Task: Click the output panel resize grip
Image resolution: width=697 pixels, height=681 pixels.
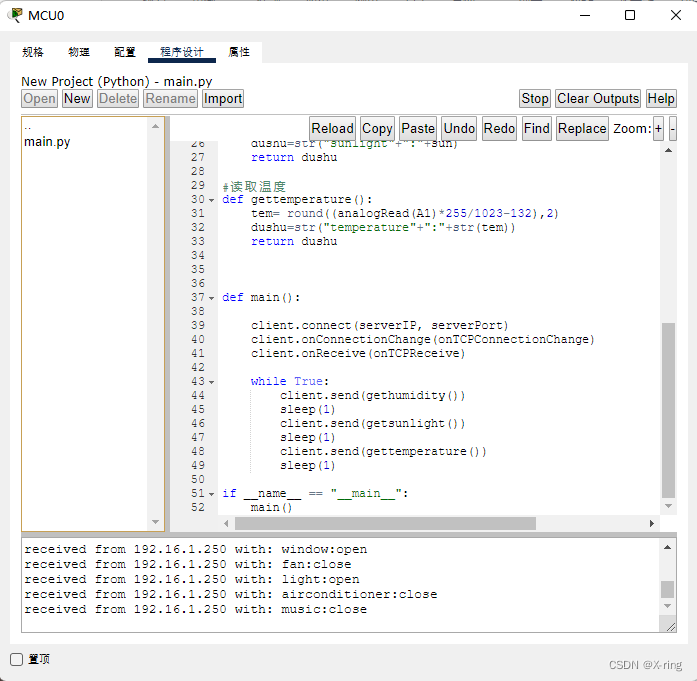Action: coord(671,627)
